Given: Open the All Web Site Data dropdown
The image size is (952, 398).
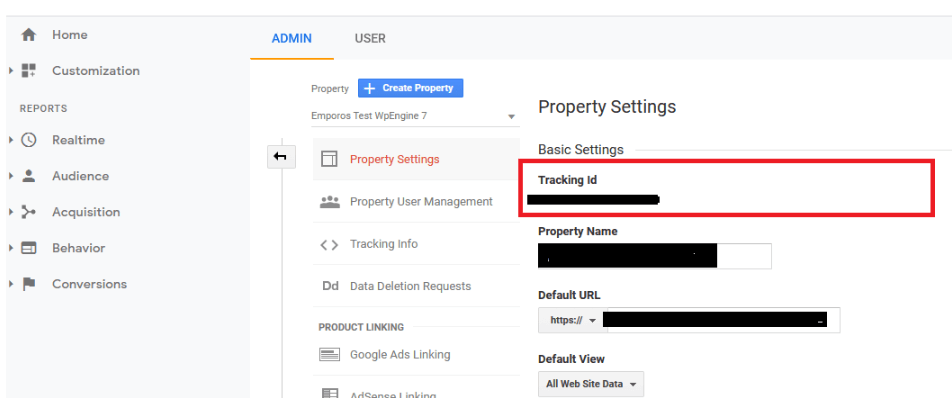Looking at the screenshot, I should (591, 384).
